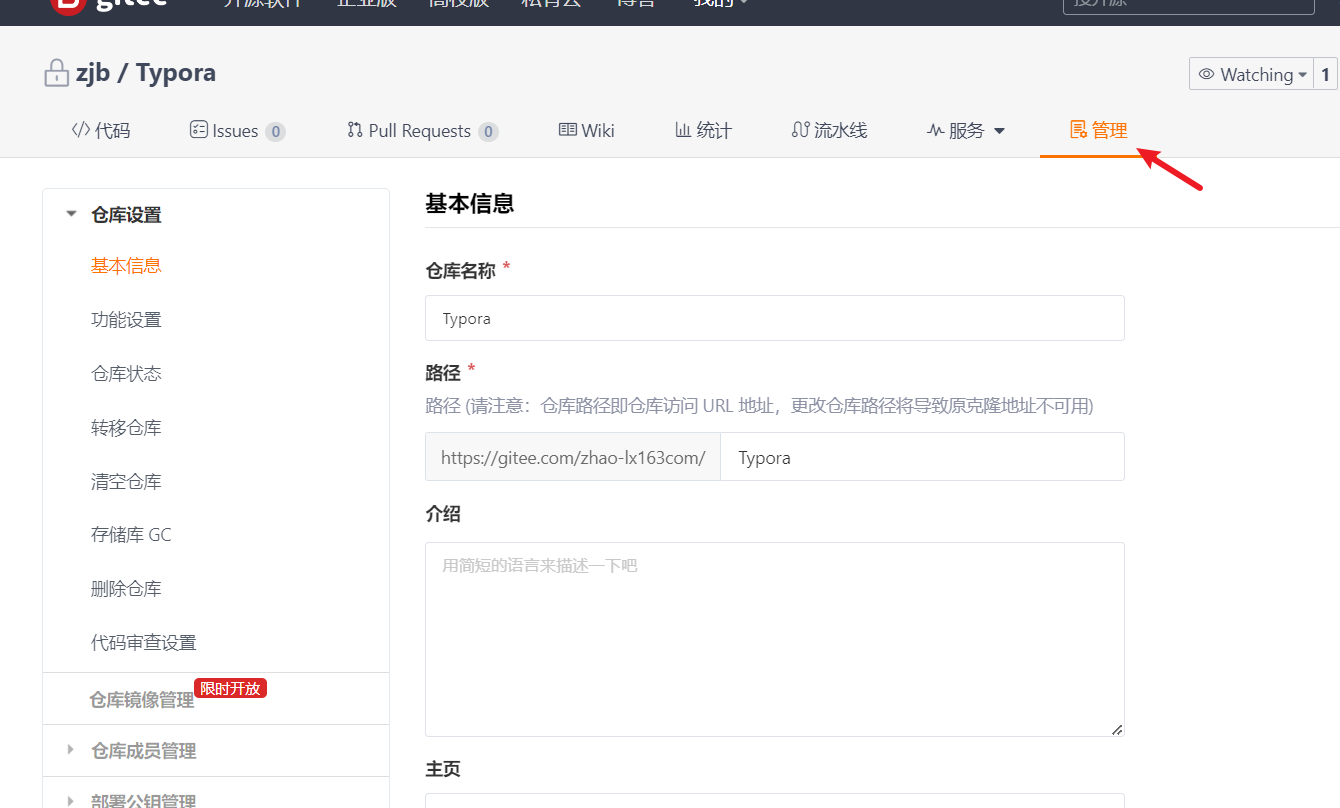Expand the 部署公钥管理 section
The height and width of the screenshot is (808, 1340).
[69, 800]
